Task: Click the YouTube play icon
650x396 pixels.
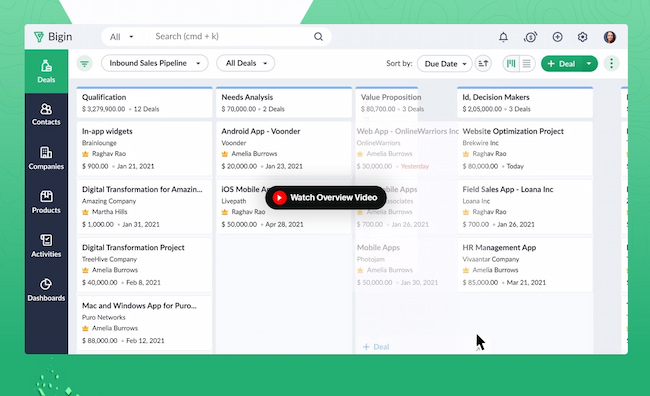Action: pos(279,198)
